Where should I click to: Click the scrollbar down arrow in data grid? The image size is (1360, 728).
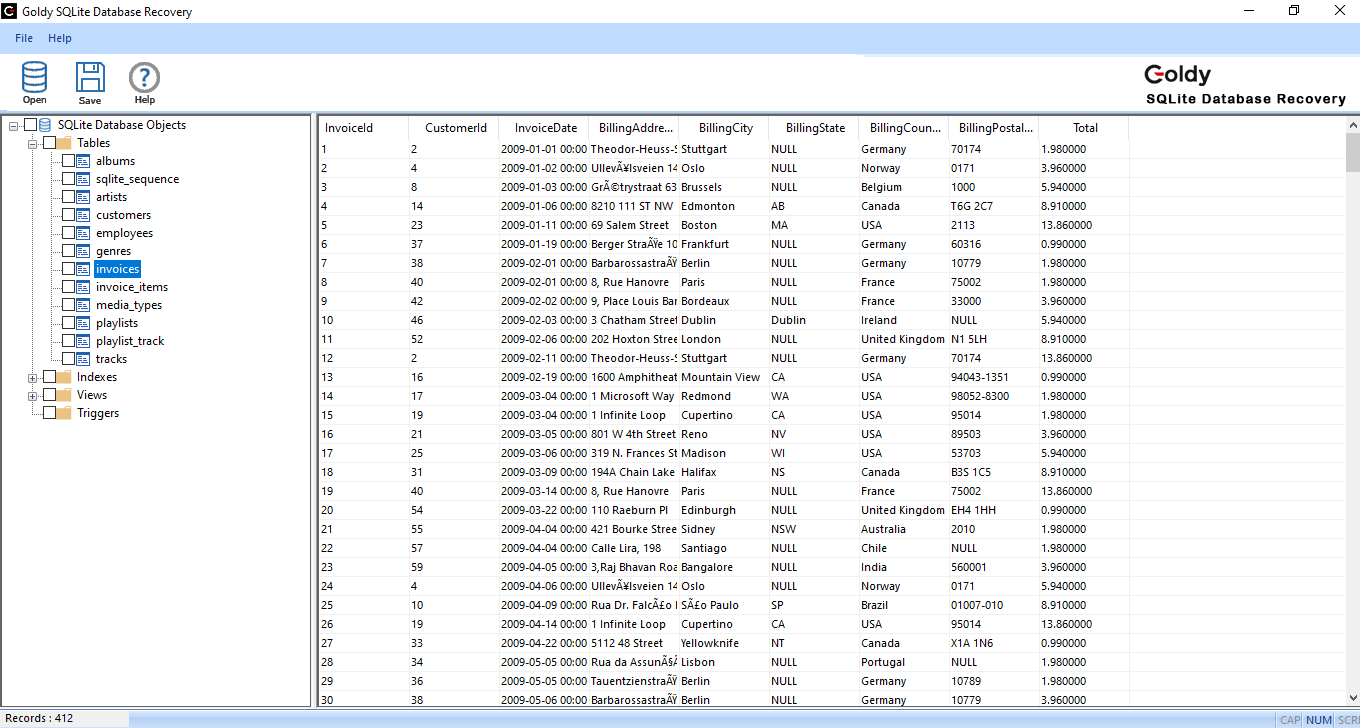(x=1352, y=698)
